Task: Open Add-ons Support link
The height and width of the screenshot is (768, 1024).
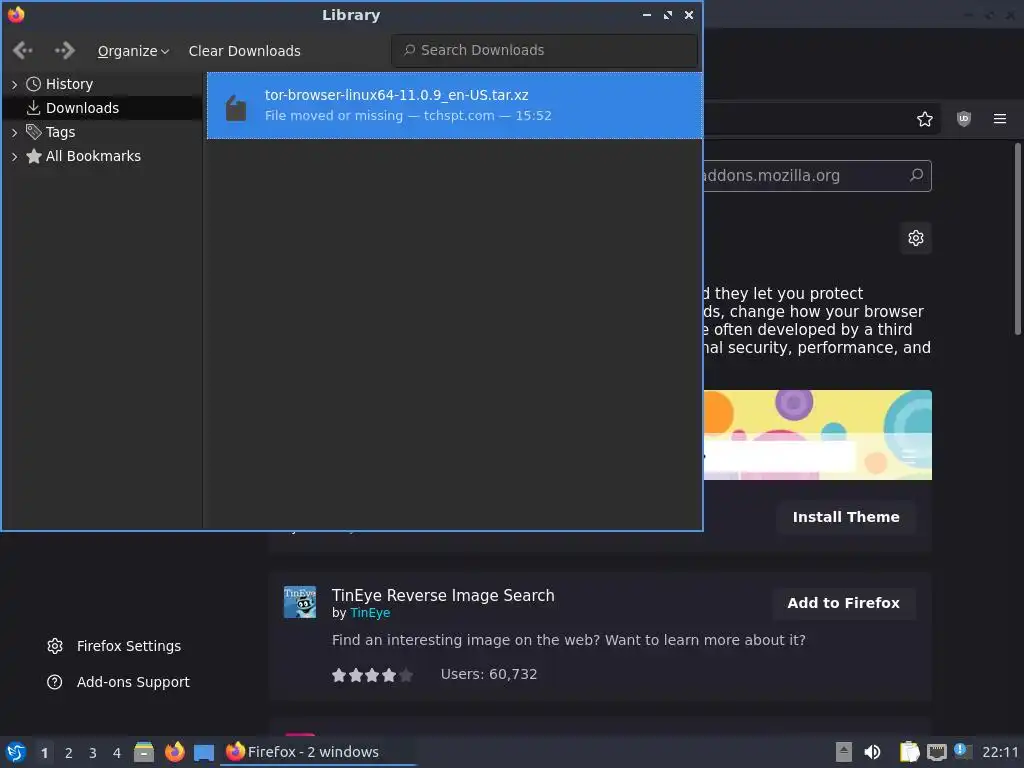Action: [133, 682]
